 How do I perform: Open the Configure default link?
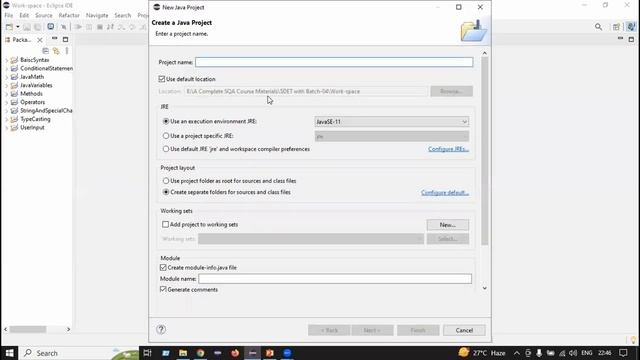coord(445,192)
